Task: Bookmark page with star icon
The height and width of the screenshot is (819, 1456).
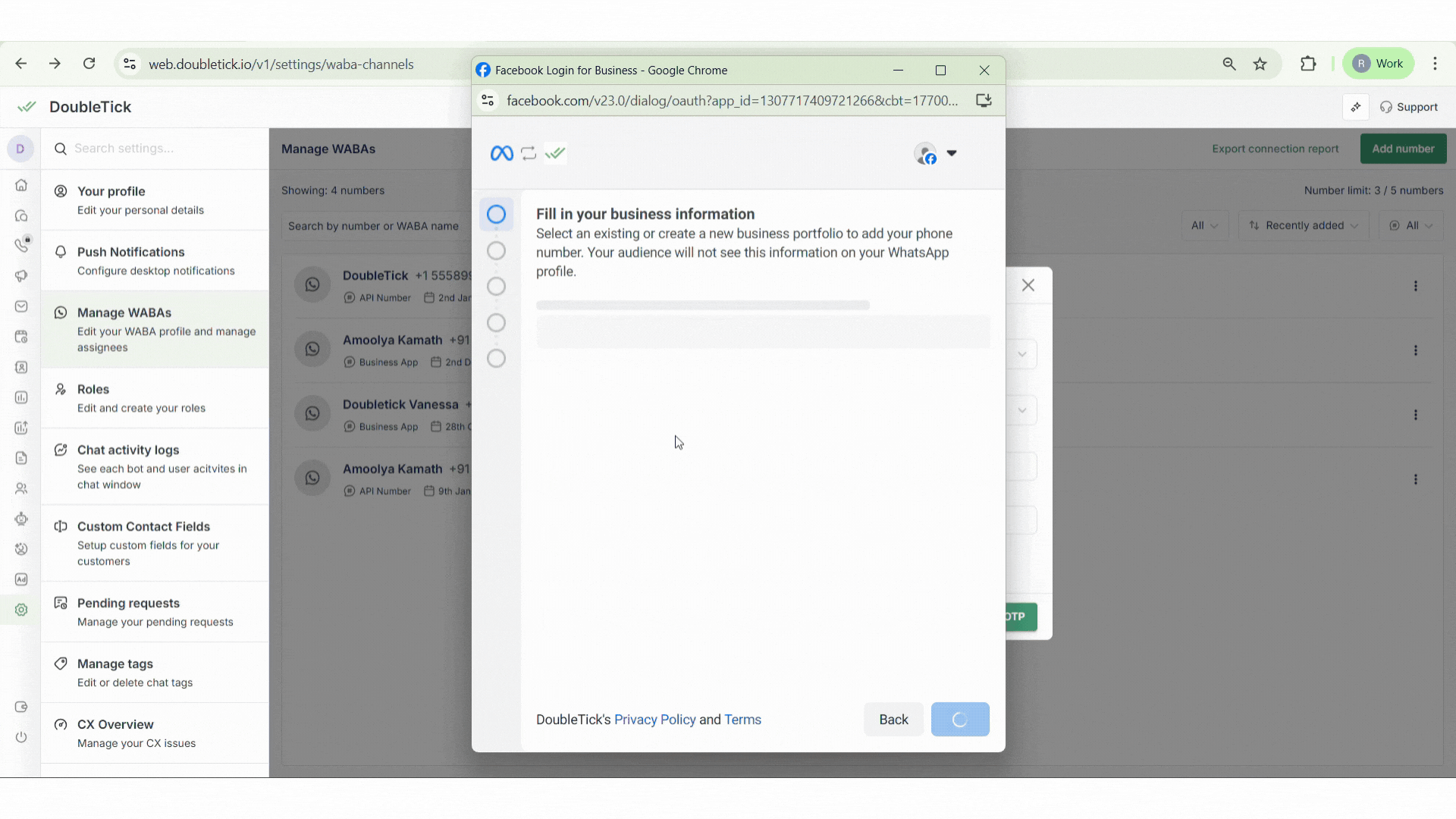Action: [1260, 64]
